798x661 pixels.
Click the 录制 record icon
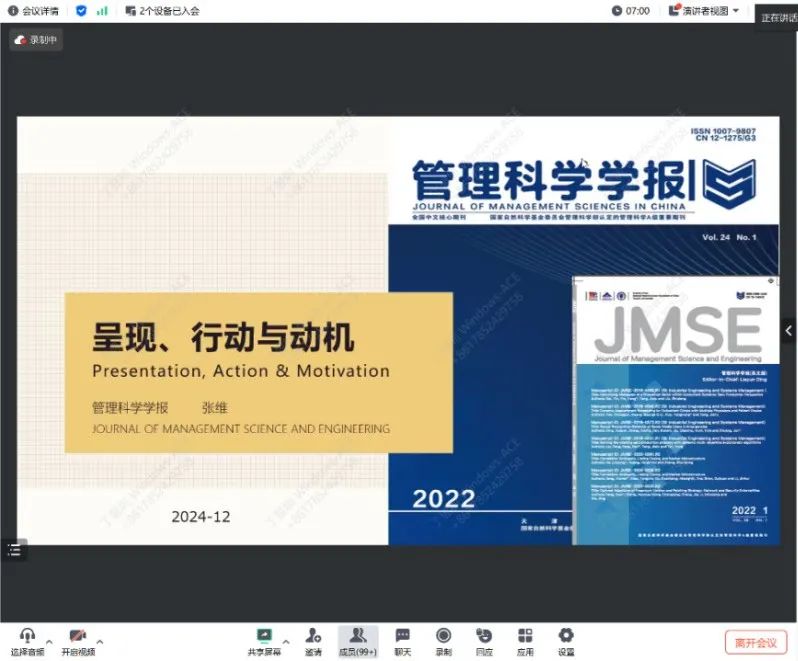(x=443, y=636)
